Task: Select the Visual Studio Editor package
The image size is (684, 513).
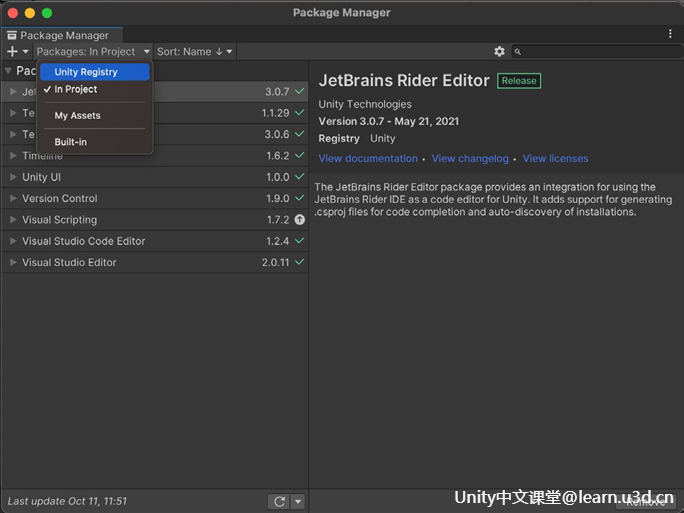Action: 155,262
